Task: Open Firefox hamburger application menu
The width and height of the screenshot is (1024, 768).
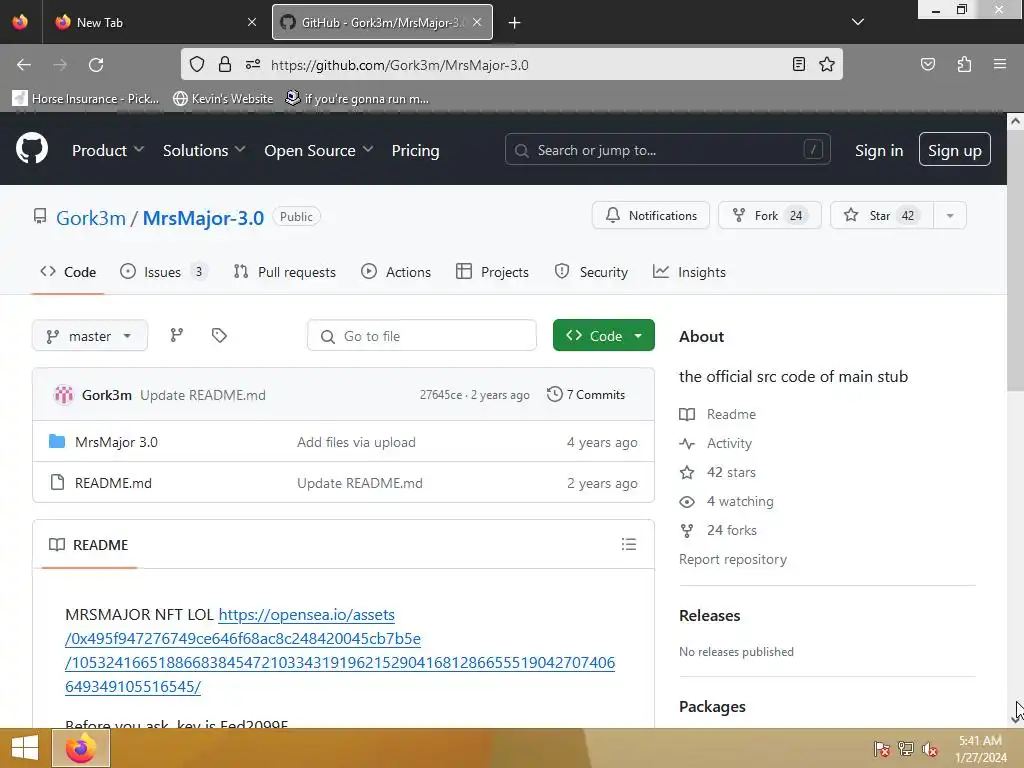Action: click(1000, 64)
